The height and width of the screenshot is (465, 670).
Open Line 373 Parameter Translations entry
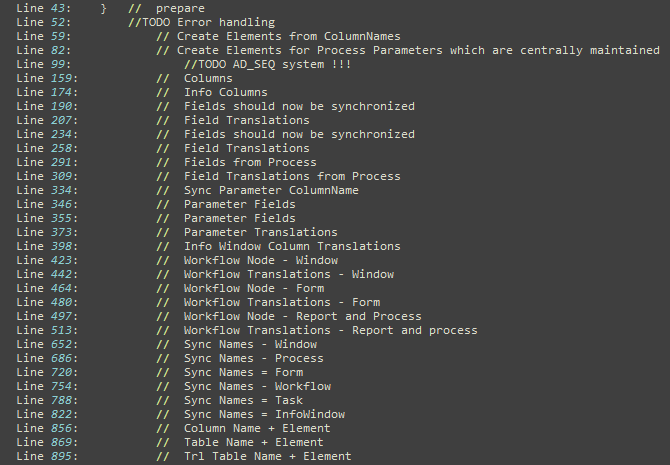click(177, 232)
